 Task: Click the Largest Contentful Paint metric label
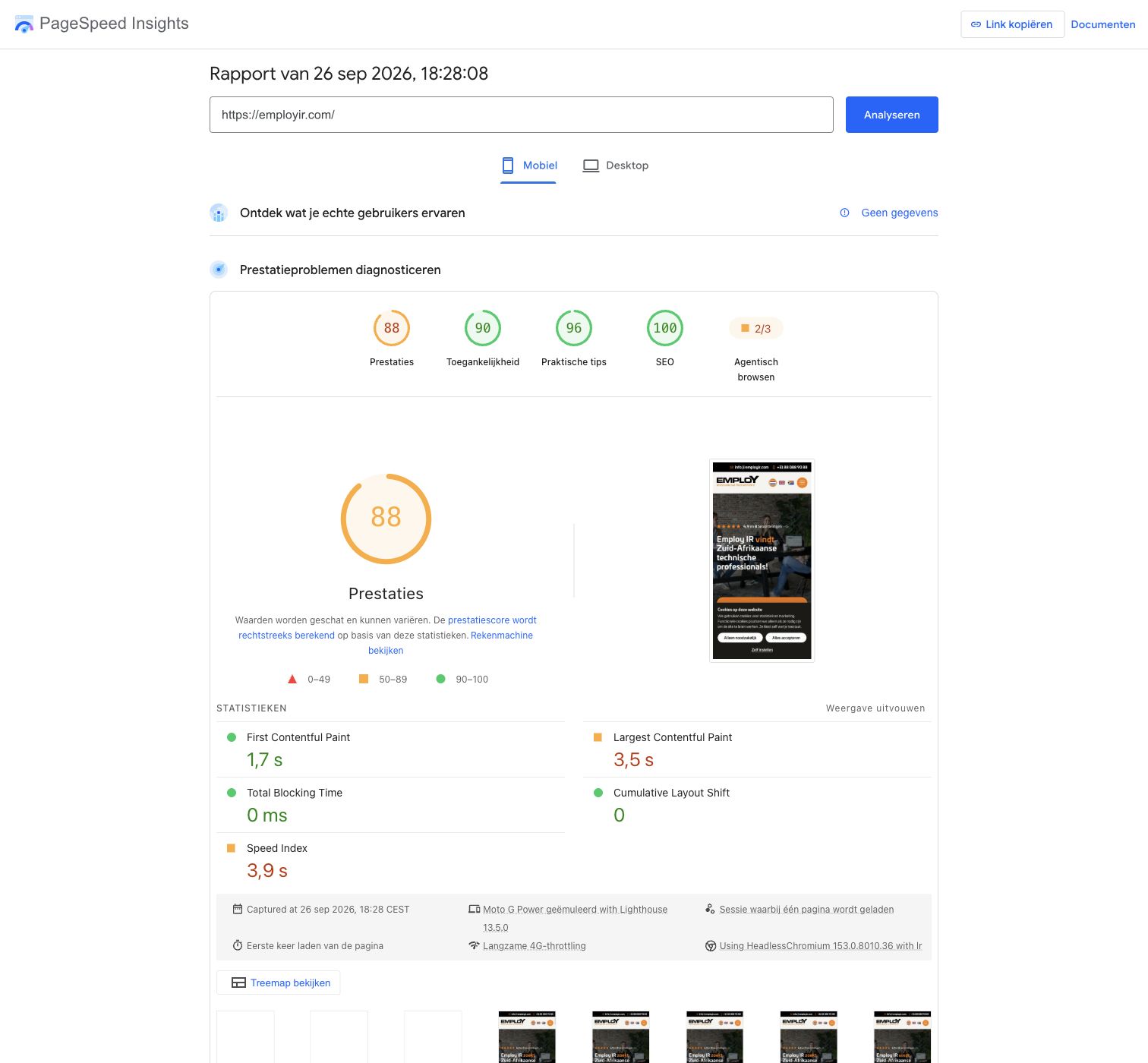pos(673,737)
